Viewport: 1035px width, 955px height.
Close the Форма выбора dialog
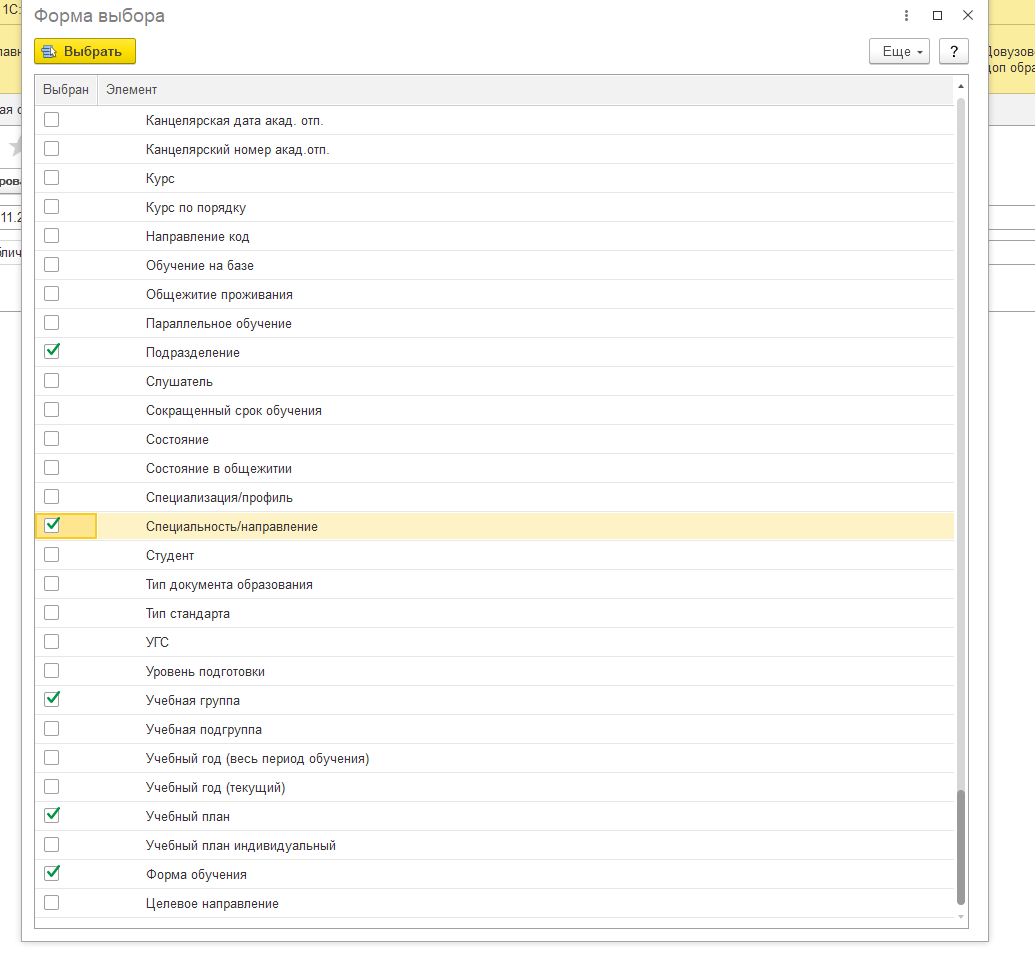pos(967,16)
